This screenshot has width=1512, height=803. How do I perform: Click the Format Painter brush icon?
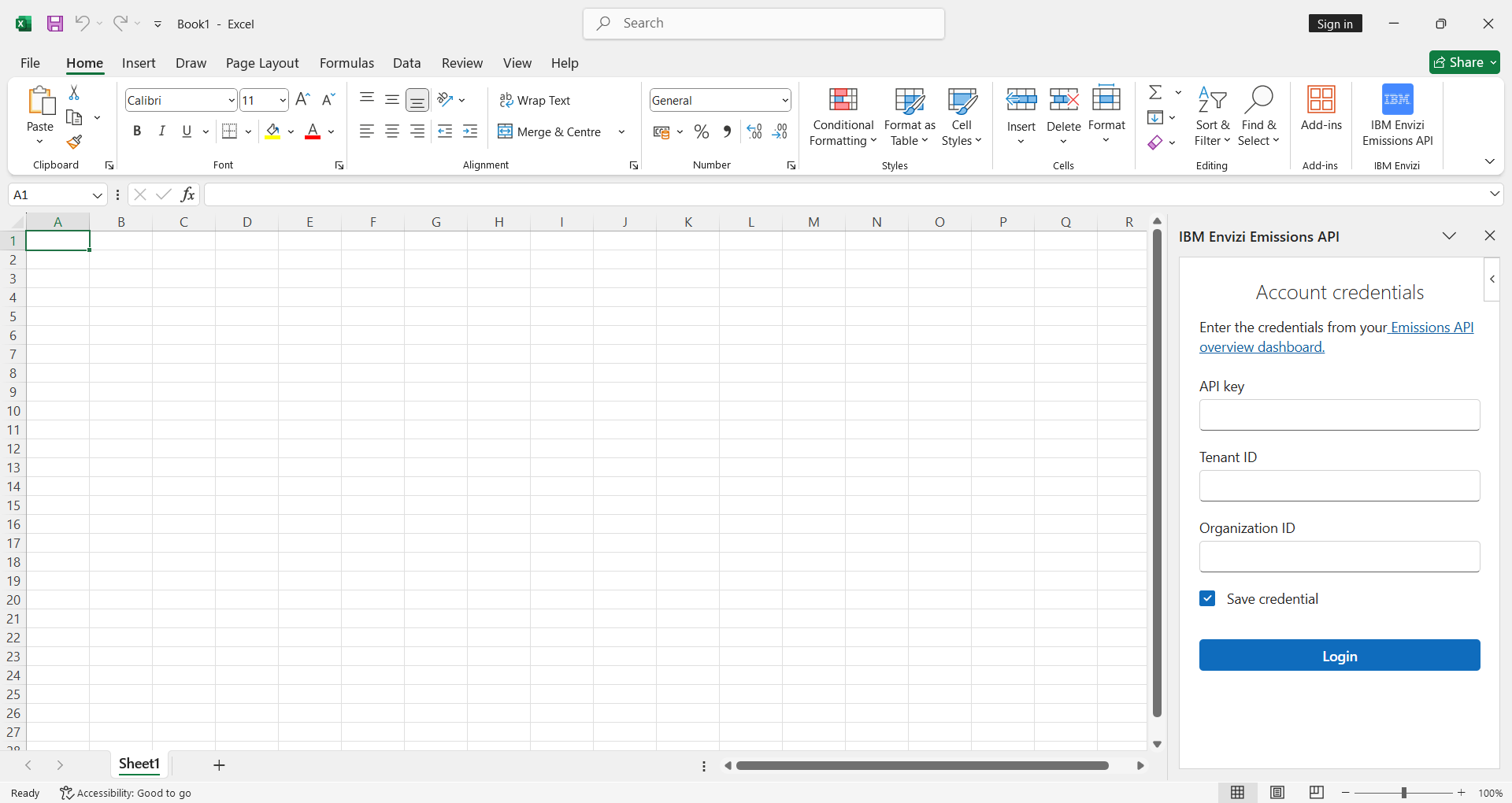(74, 142)
